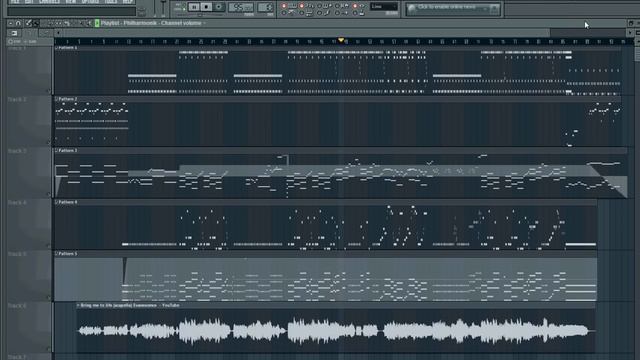Click the scroll-right arrow of the Playlist scrollbar
Viewport: 640px width, 360px height.
630,32
